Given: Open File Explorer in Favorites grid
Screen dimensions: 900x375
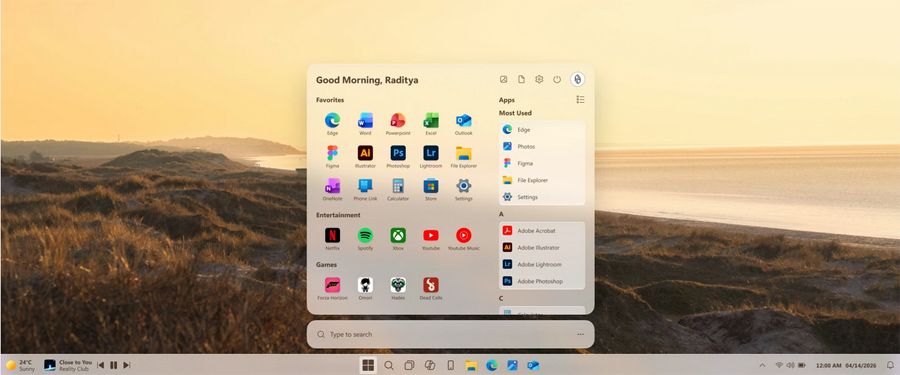Looking at the screenshot, I should pyautogui.click(x=463, y=156).
